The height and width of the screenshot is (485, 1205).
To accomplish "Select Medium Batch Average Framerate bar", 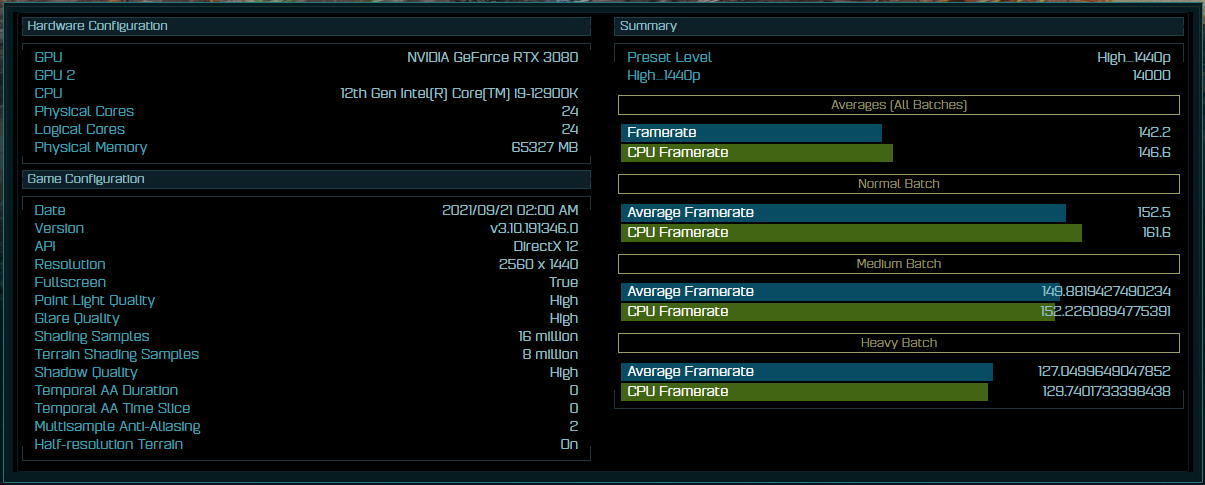I will (x=838, y=292).
